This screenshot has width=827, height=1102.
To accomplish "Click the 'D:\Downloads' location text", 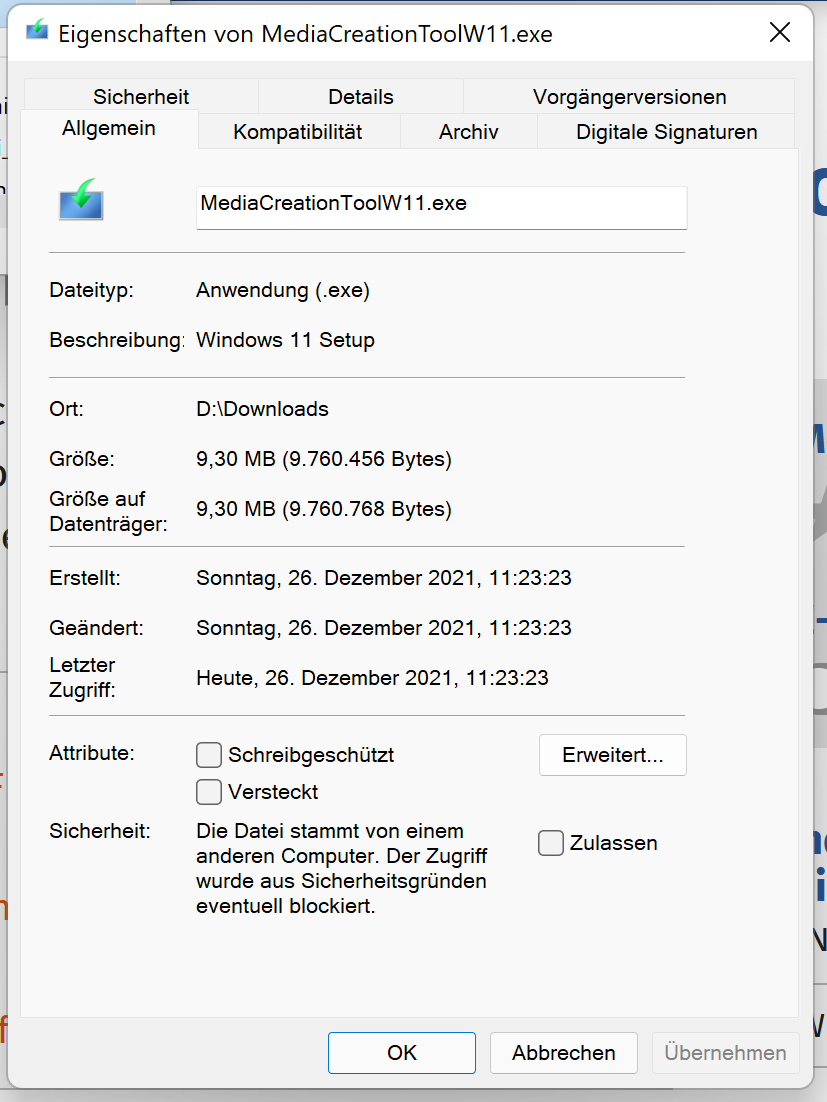I will pos(262,409).
